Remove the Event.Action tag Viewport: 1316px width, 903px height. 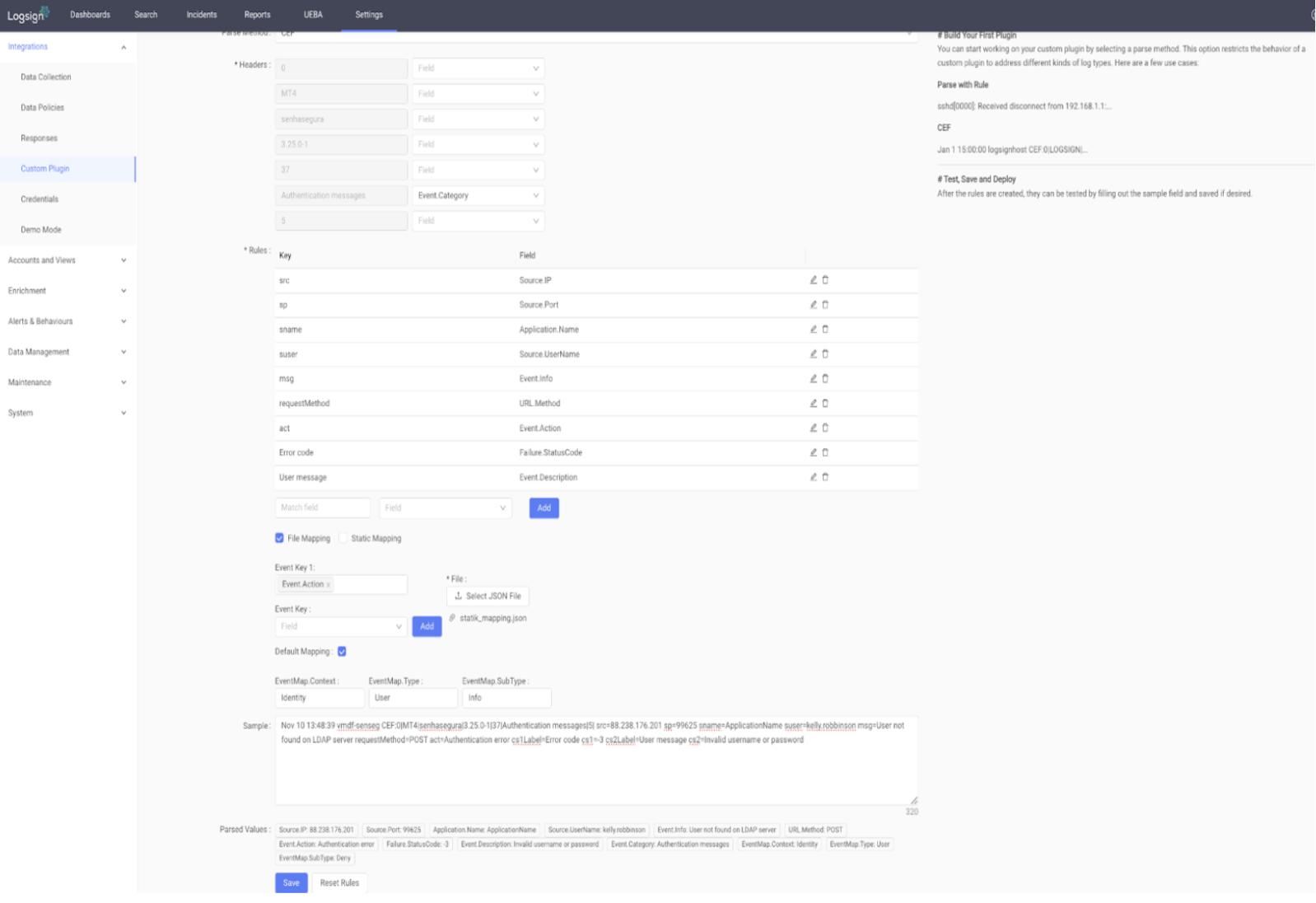click(x=328, y=585)
